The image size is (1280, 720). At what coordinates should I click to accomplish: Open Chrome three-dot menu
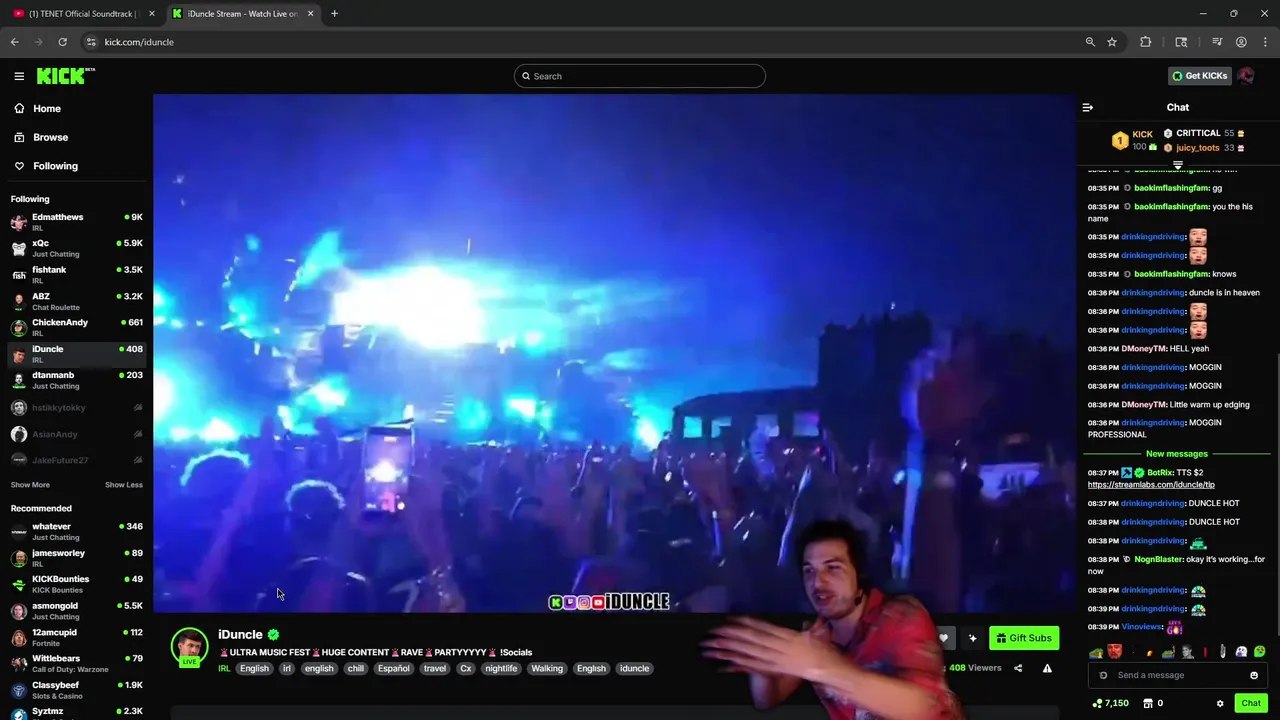click(1266, 42)
